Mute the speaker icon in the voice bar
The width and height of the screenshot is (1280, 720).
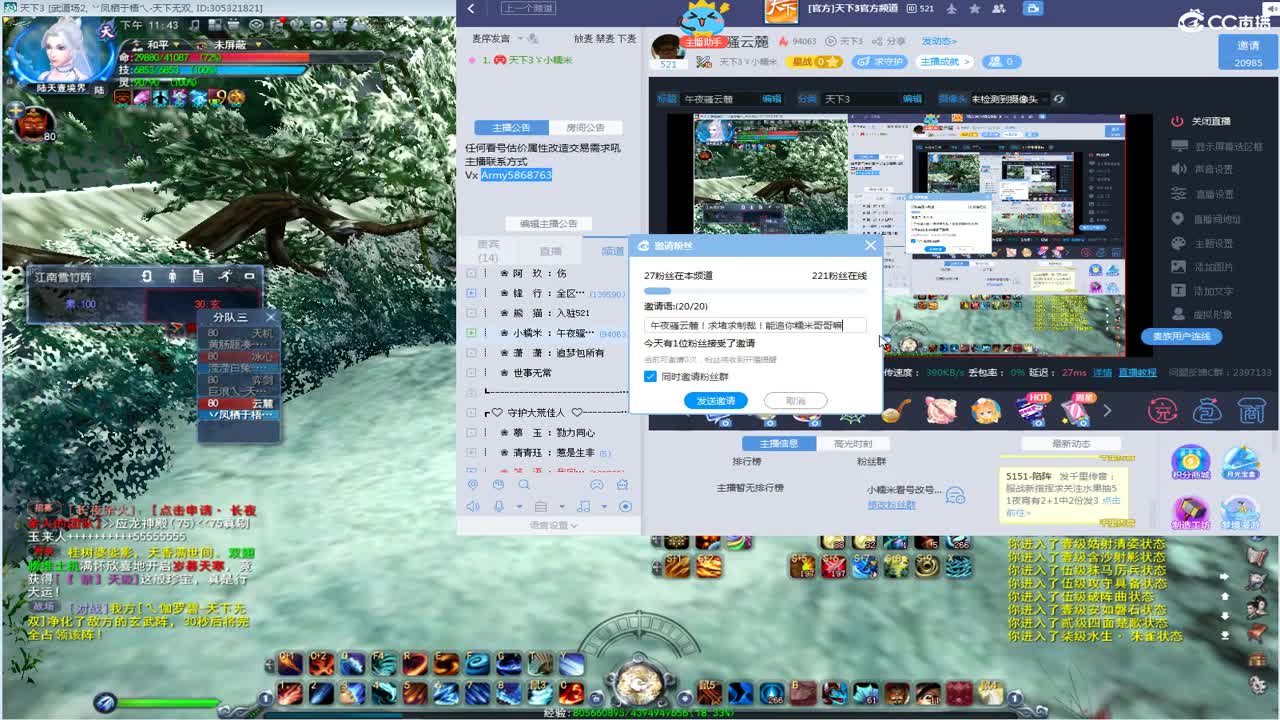point(473,505)
